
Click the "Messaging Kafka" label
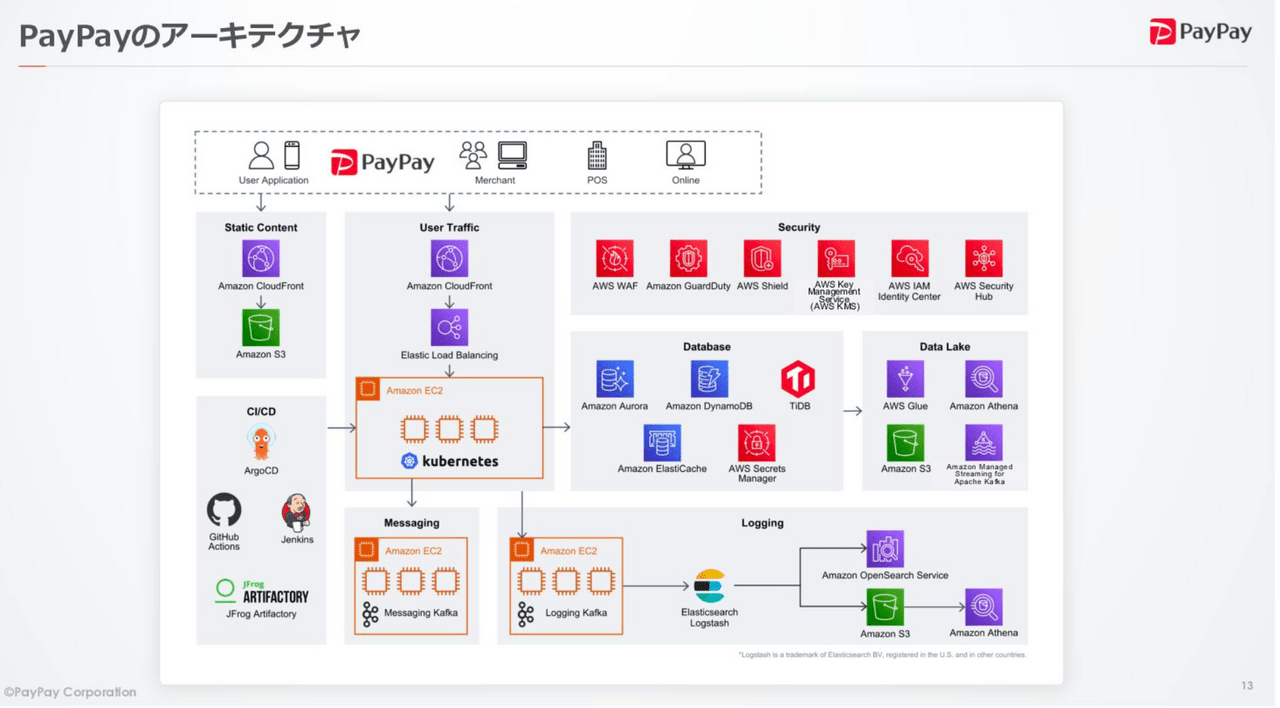point(421,613)
